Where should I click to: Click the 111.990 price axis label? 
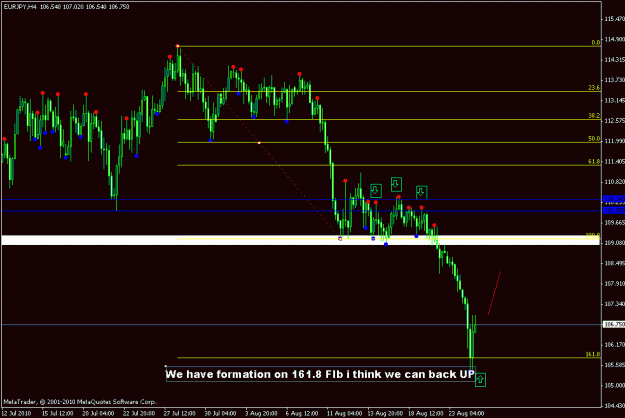615,141
